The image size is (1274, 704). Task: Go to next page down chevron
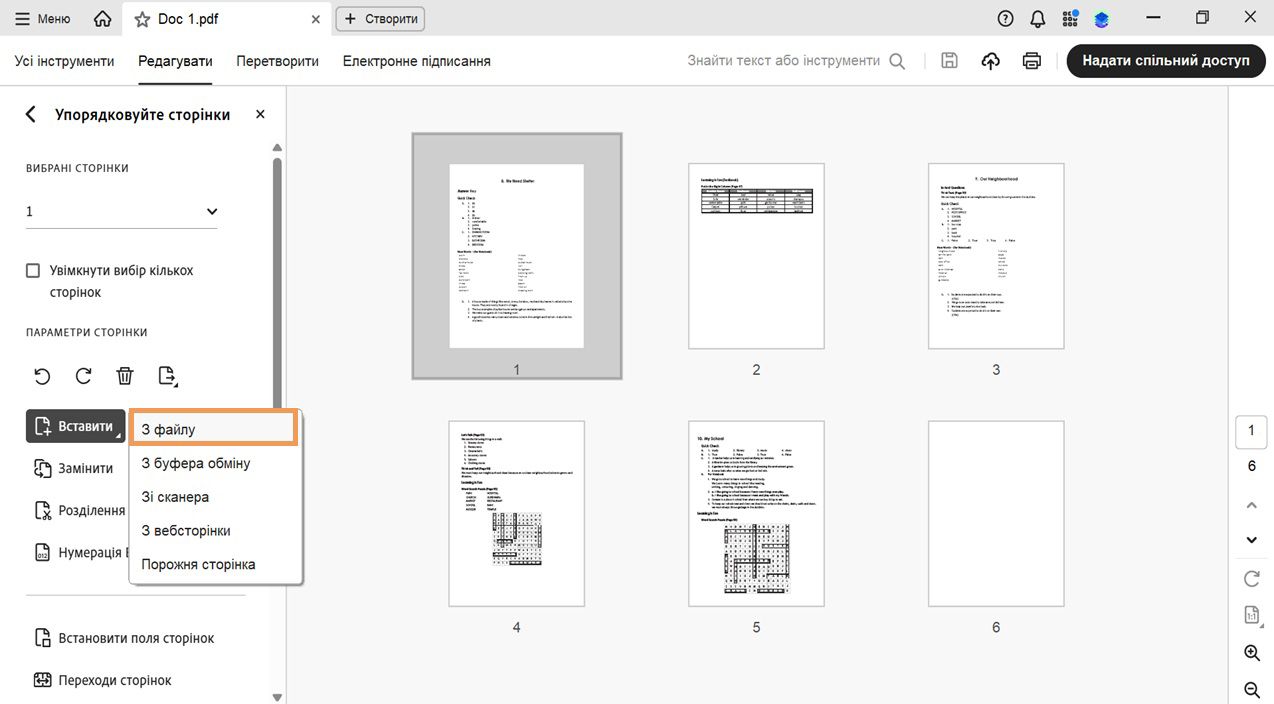pyautogui.click(x=1251, y=540)
